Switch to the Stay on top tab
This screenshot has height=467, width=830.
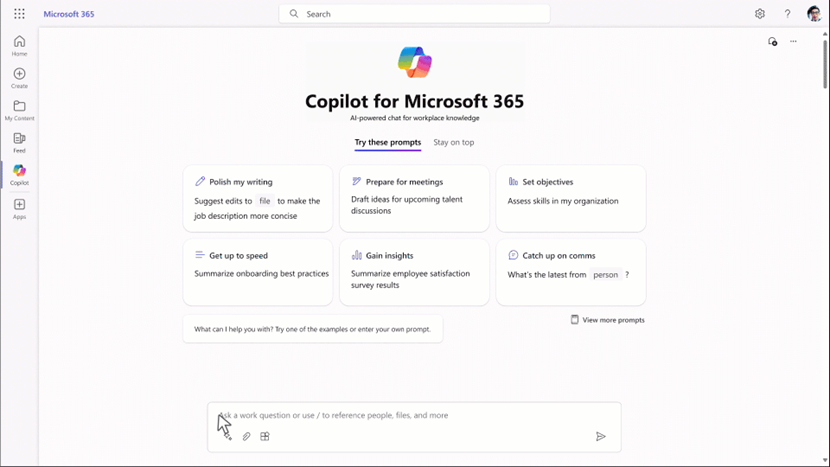coord(454,142)
